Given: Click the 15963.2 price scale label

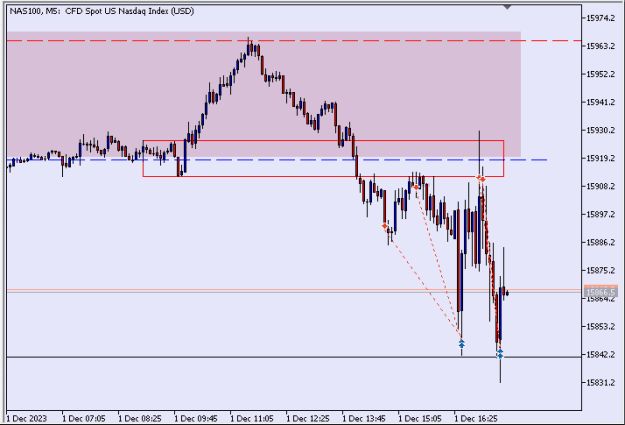Looking at the screenshot, I should pos(600,46).
